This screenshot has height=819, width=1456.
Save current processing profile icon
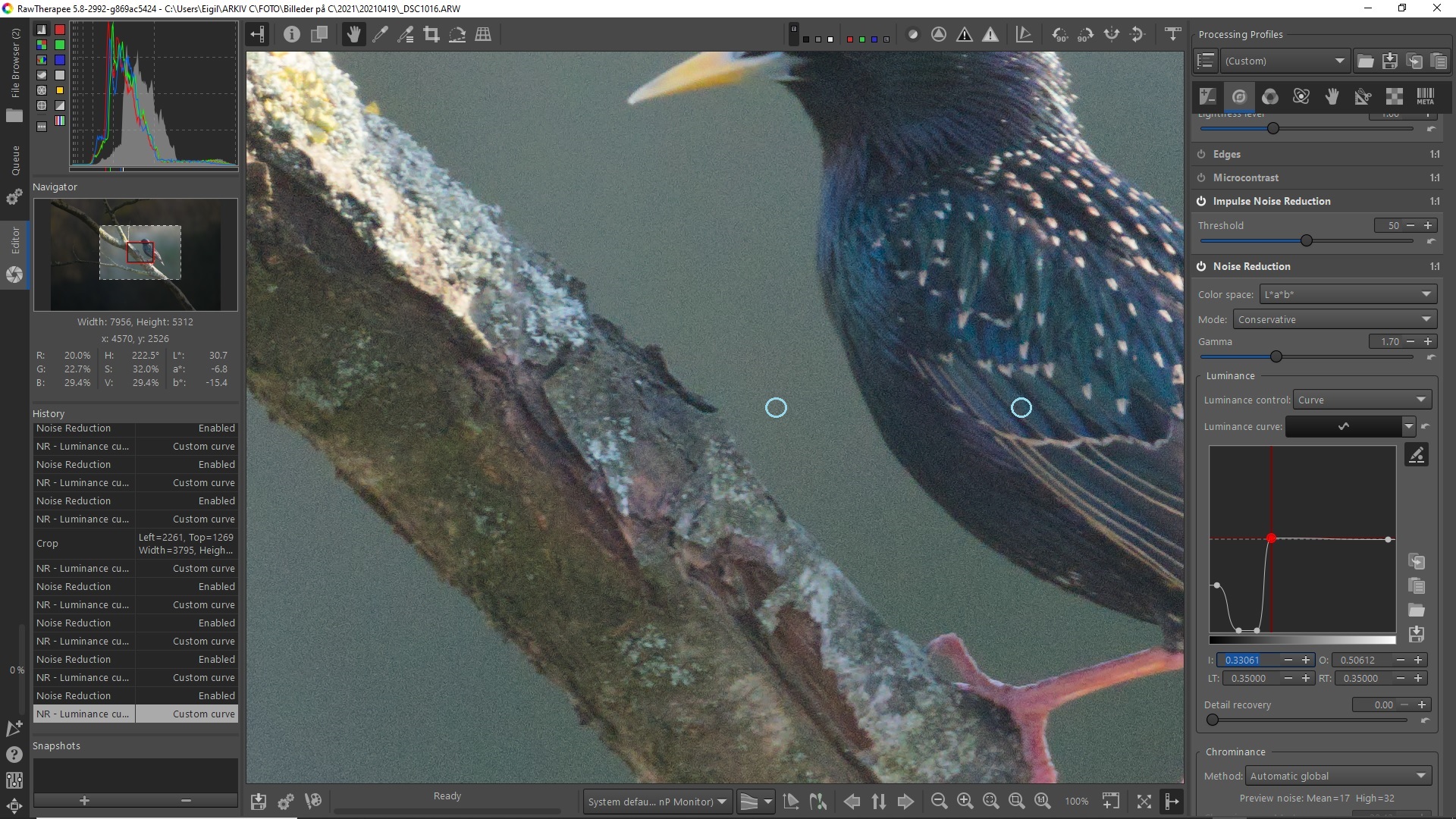[1390, 61]
